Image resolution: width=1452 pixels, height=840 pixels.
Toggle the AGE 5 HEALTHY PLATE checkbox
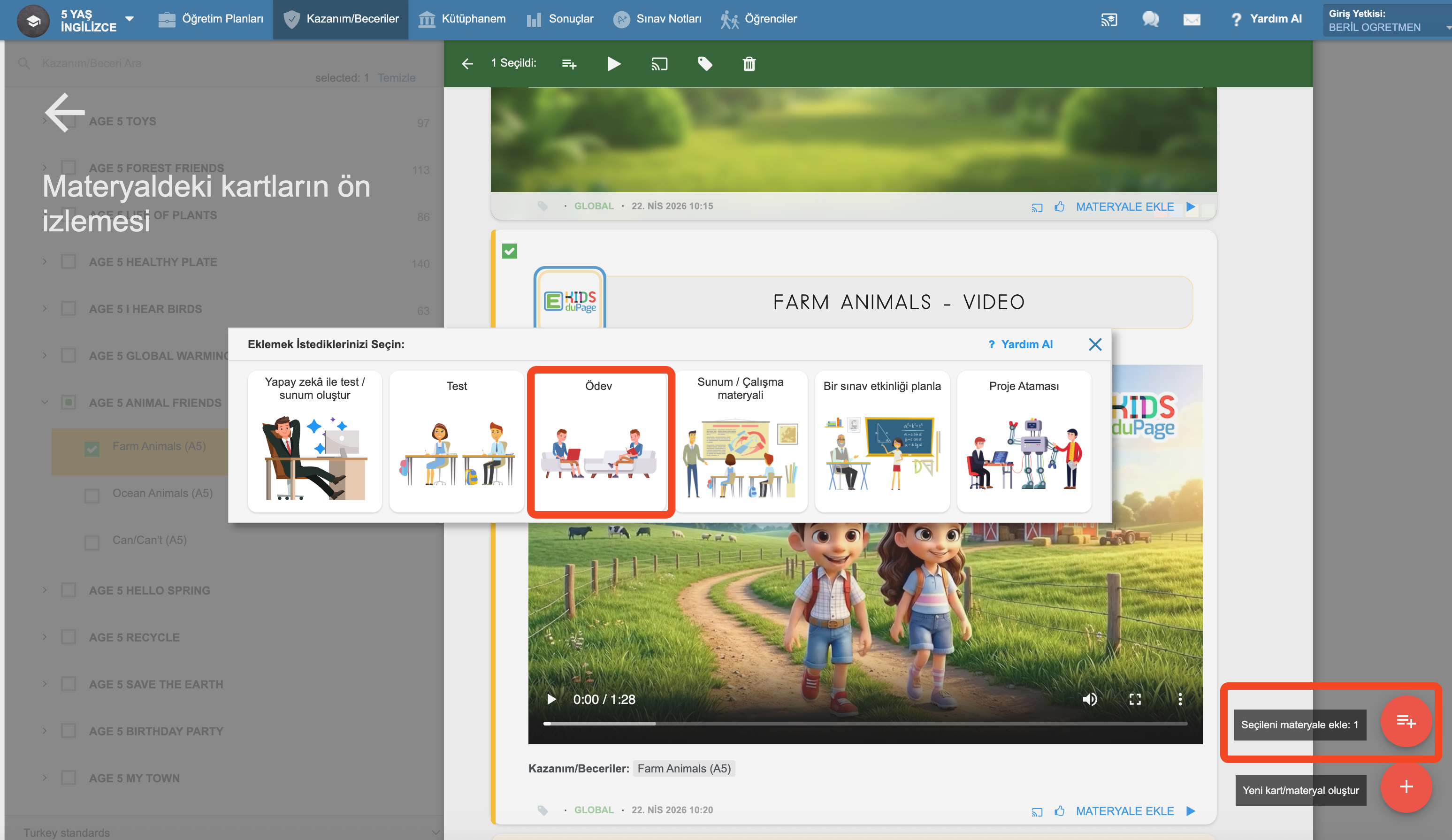tap(69, 261)
